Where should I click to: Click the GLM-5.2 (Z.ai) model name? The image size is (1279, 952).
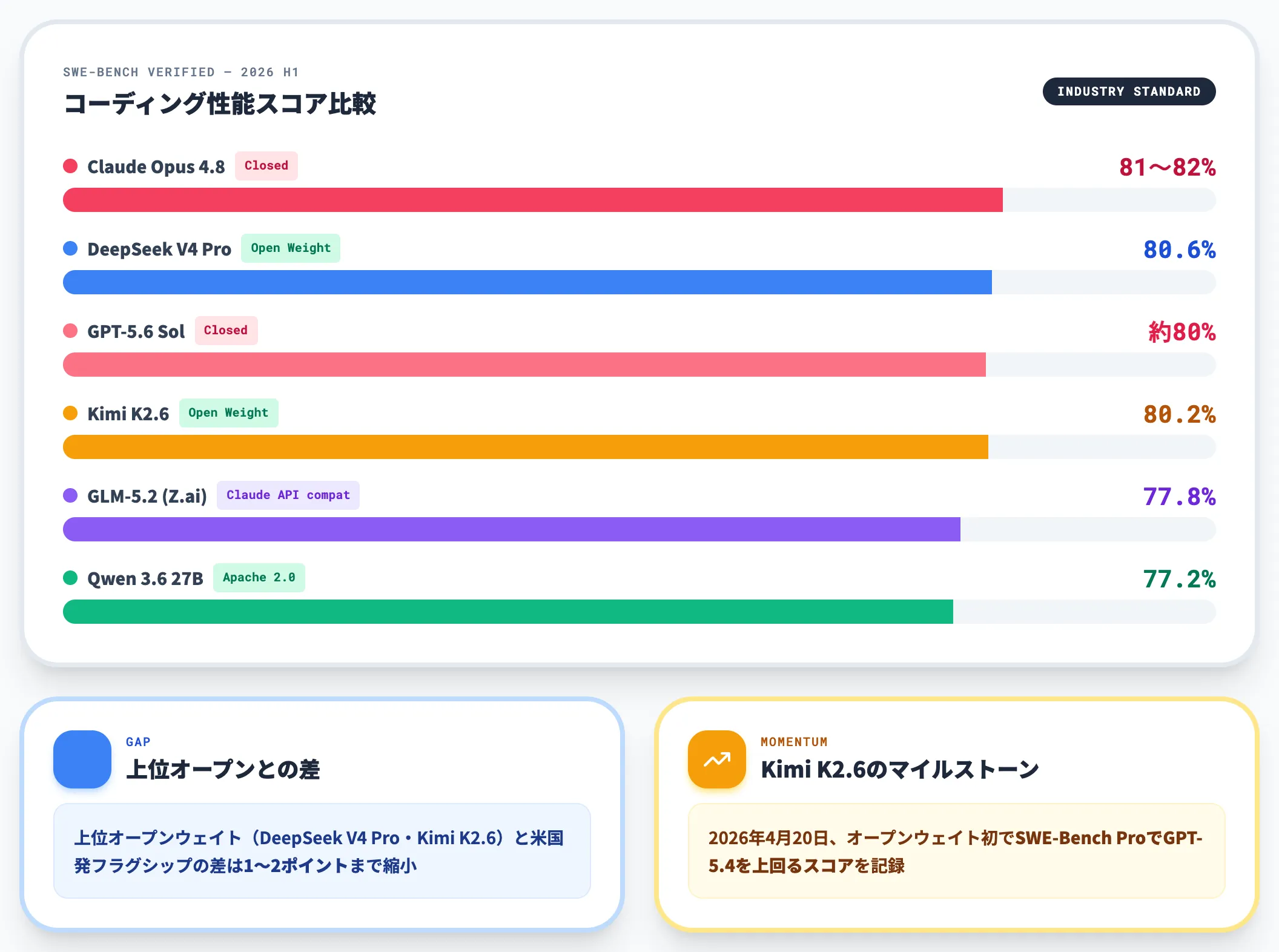(x=147, y=496)
